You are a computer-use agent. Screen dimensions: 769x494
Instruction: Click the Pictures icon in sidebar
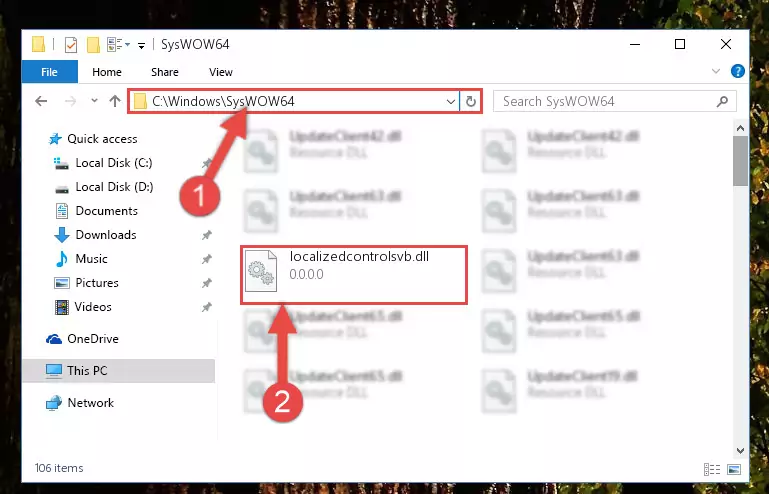point(62,283)
